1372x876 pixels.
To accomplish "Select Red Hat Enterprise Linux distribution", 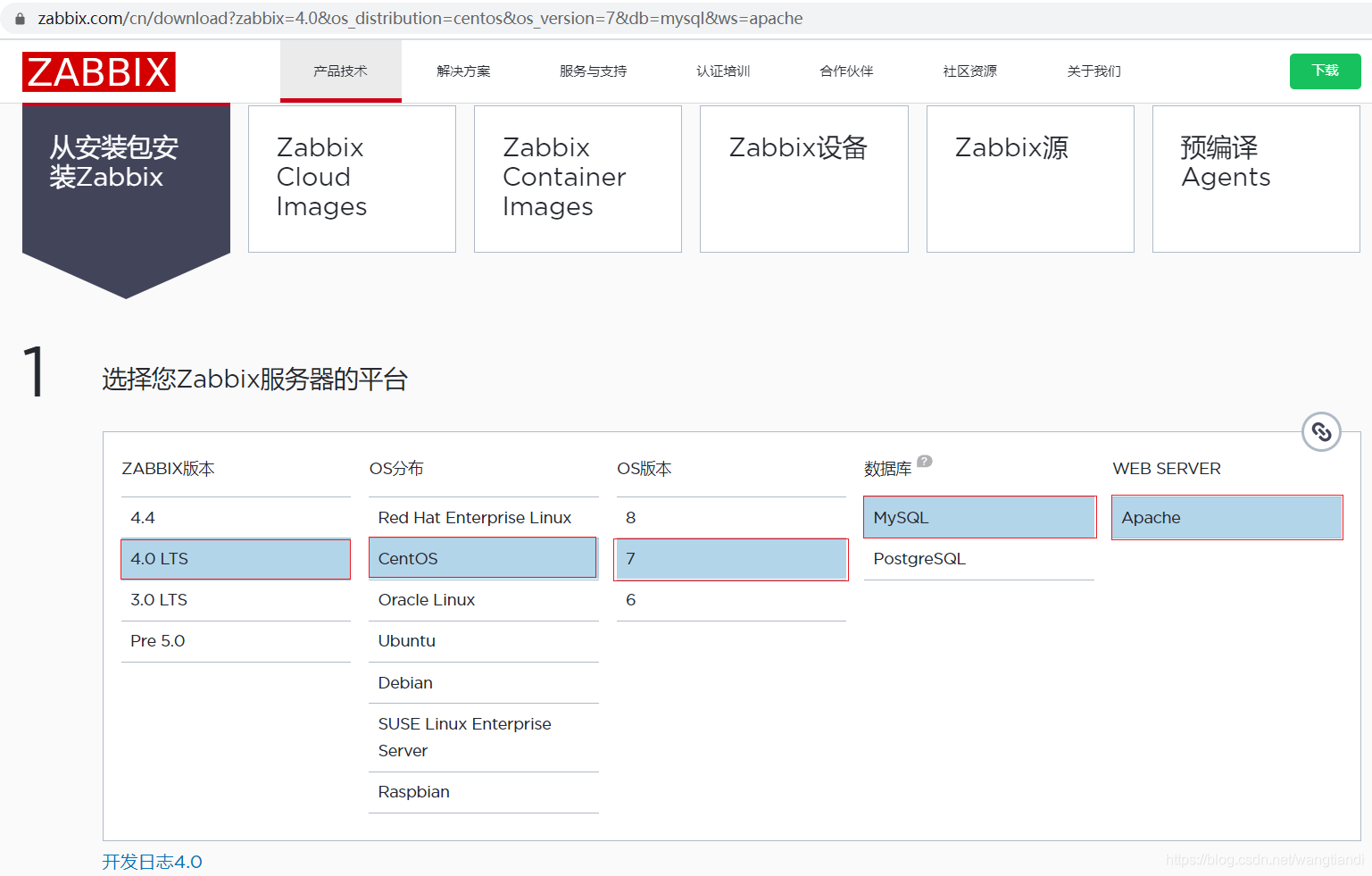I will 484,518.
